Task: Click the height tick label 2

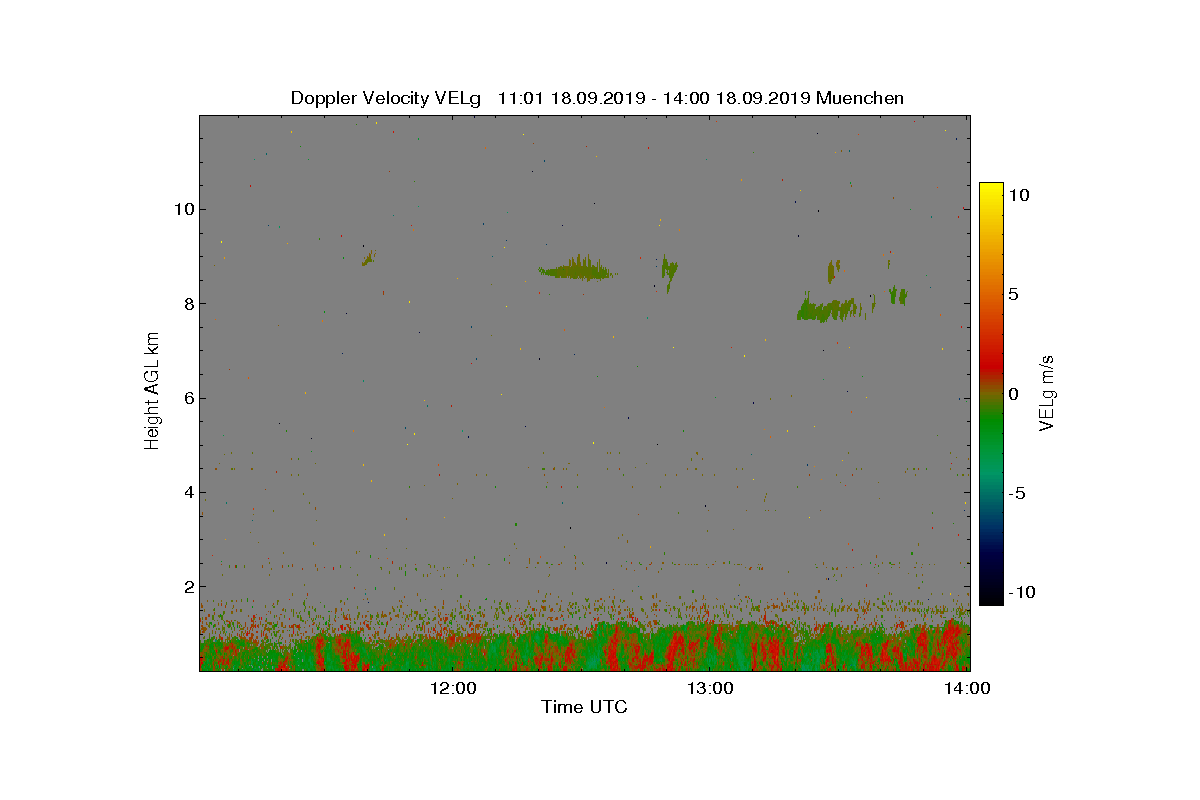Action: (x=187, y=586)
